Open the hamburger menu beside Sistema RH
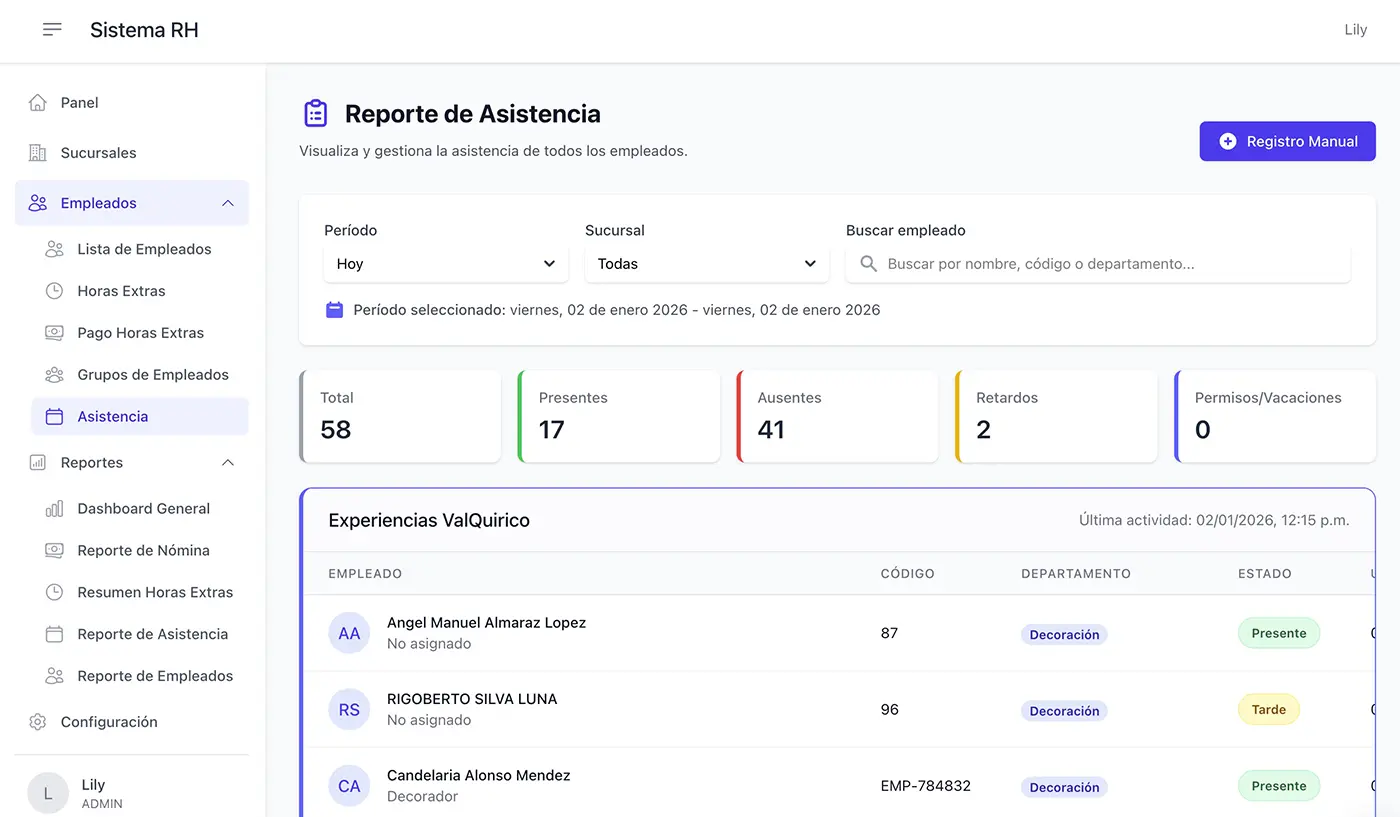This screenshot has height=817, width=1400. click(52, 29)
